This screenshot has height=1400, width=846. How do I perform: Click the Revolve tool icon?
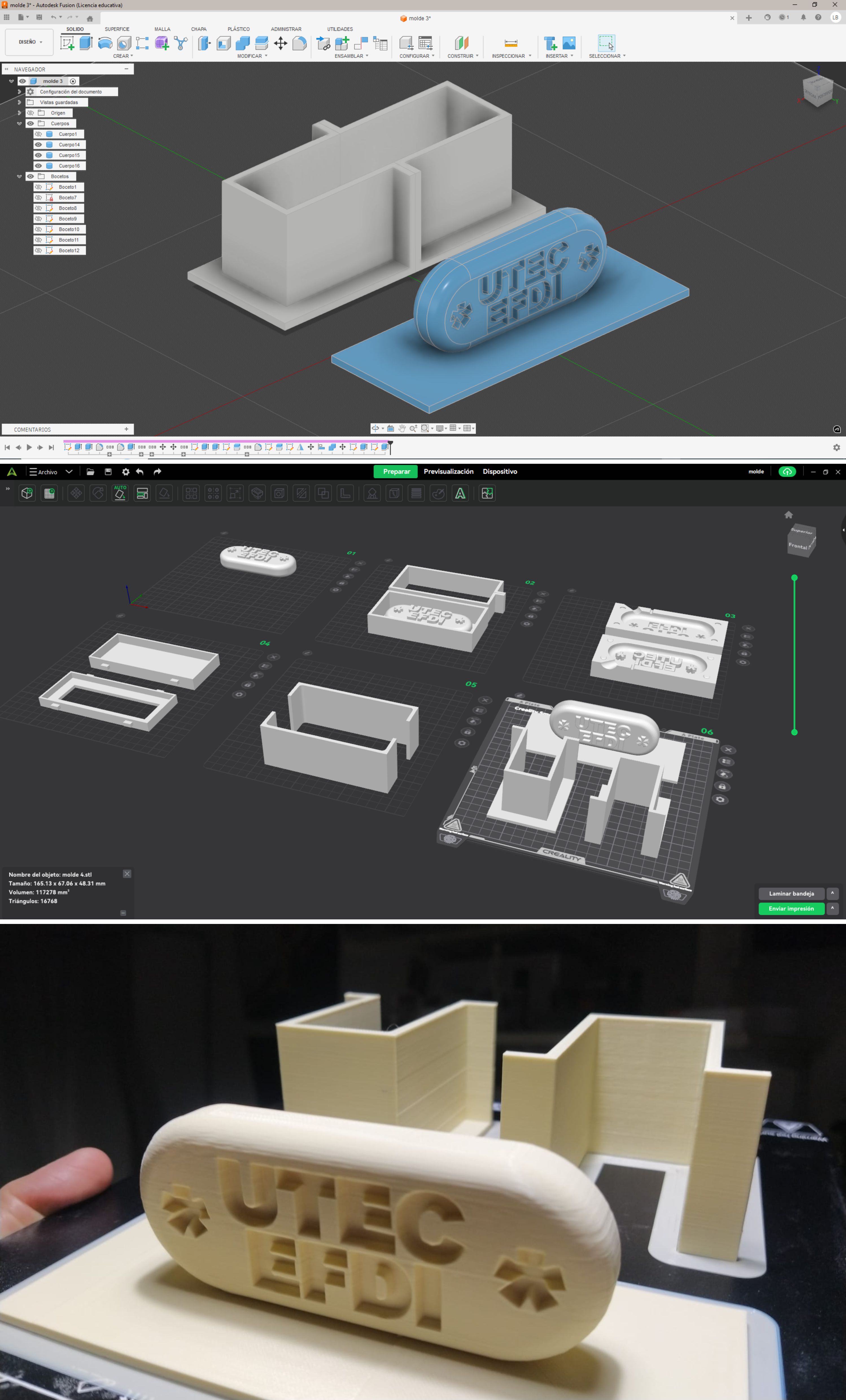[104, 43]
